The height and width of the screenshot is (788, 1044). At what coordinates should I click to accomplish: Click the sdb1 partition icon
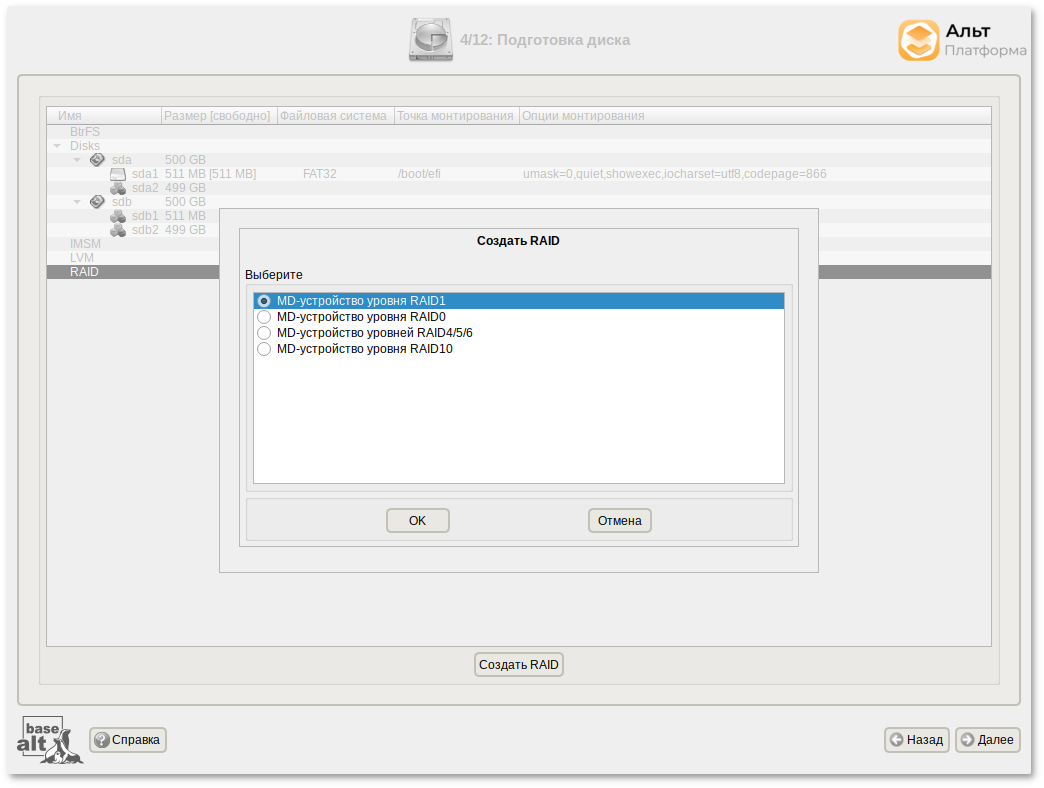[118, 216]
